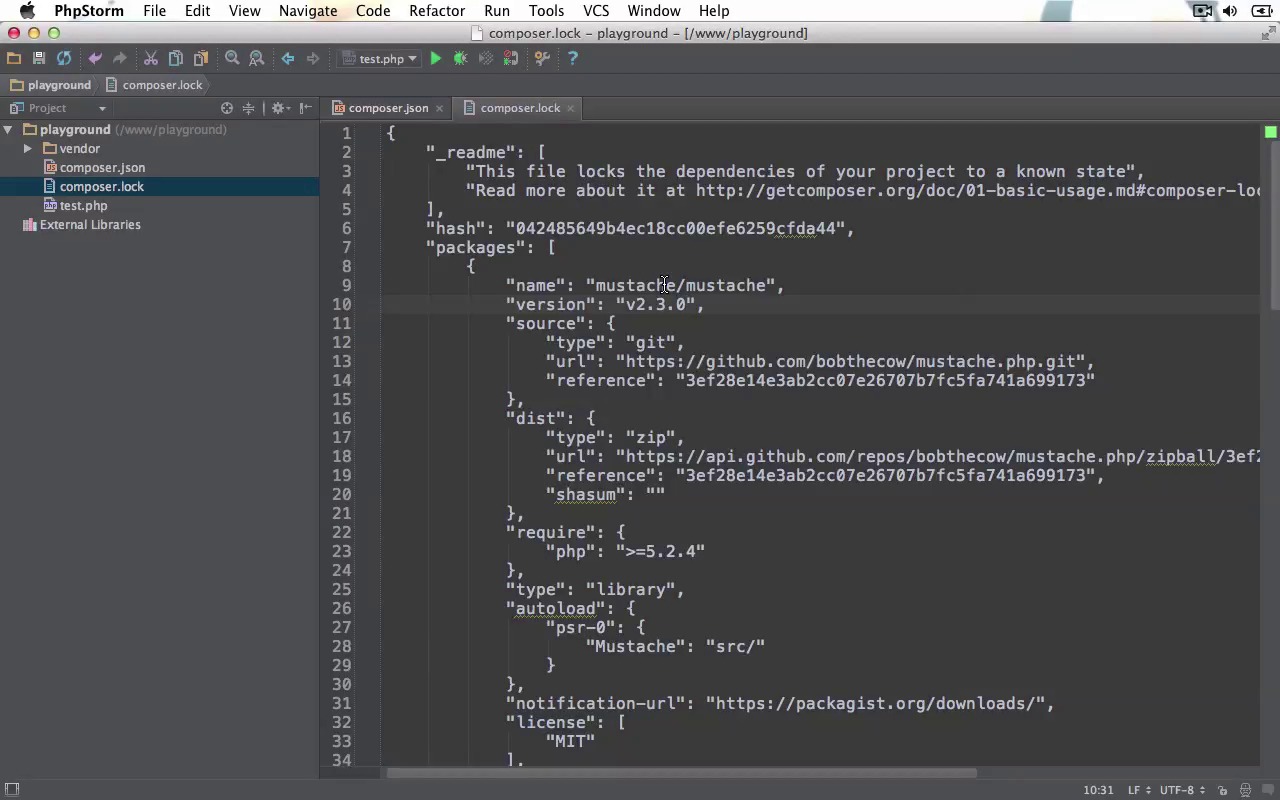The height and width of the screenshot is (800, 1280).
Task: Click Scroll from Source crosshair icon
Action: (x=227, y=108)
